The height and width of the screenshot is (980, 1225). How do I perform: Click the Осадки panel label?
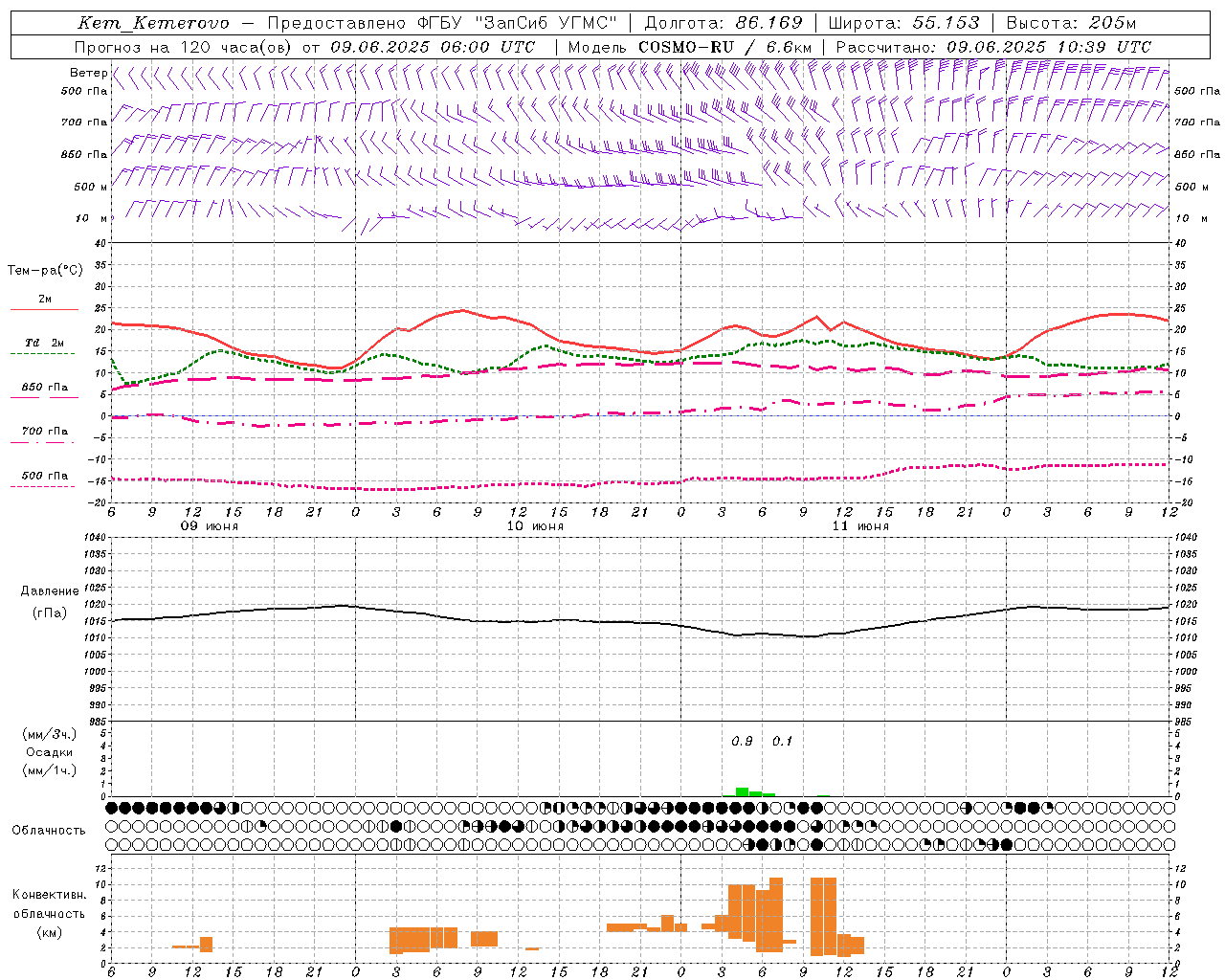[50, 752]
